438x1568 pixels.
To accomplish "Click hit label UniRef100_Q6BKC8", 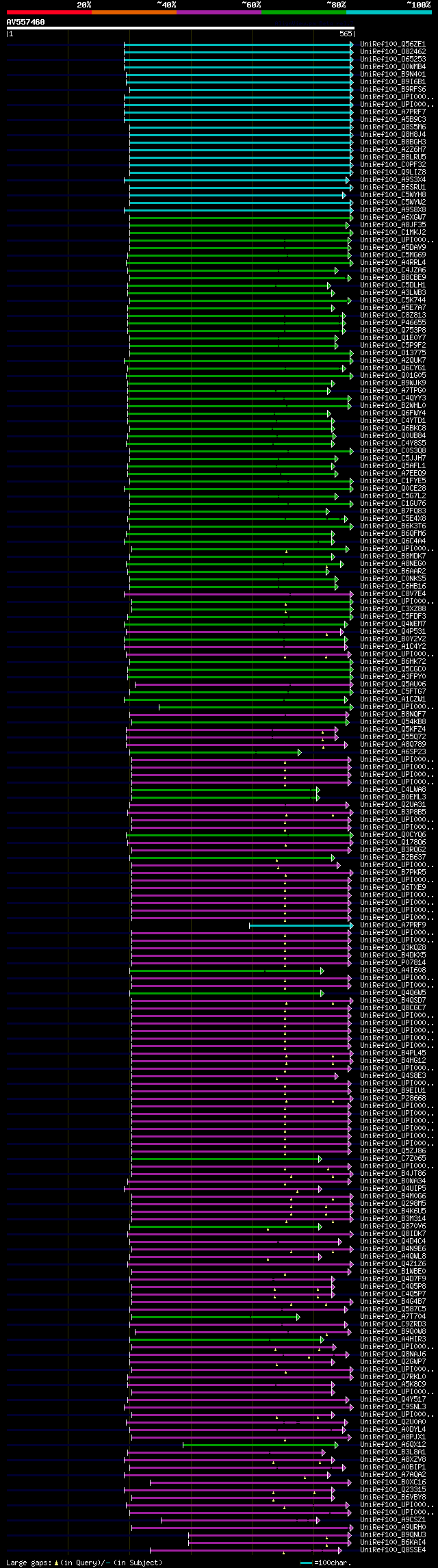I will 393,428.
